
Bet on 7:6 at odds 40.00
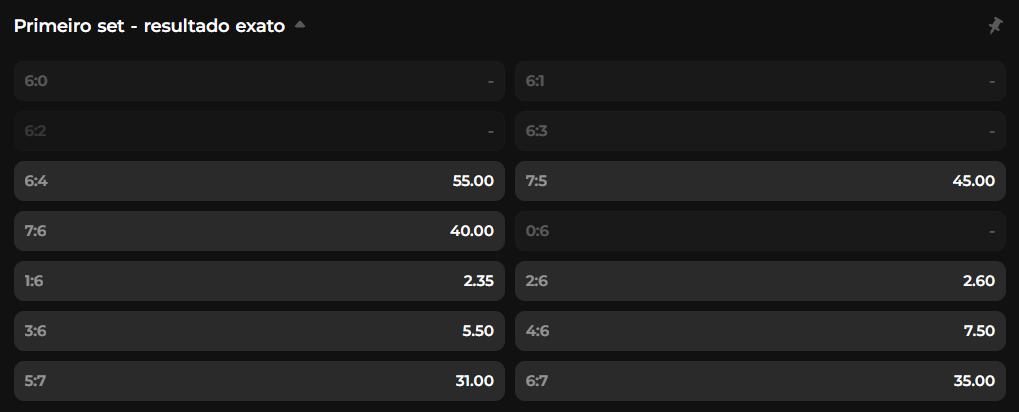(259, 231)
